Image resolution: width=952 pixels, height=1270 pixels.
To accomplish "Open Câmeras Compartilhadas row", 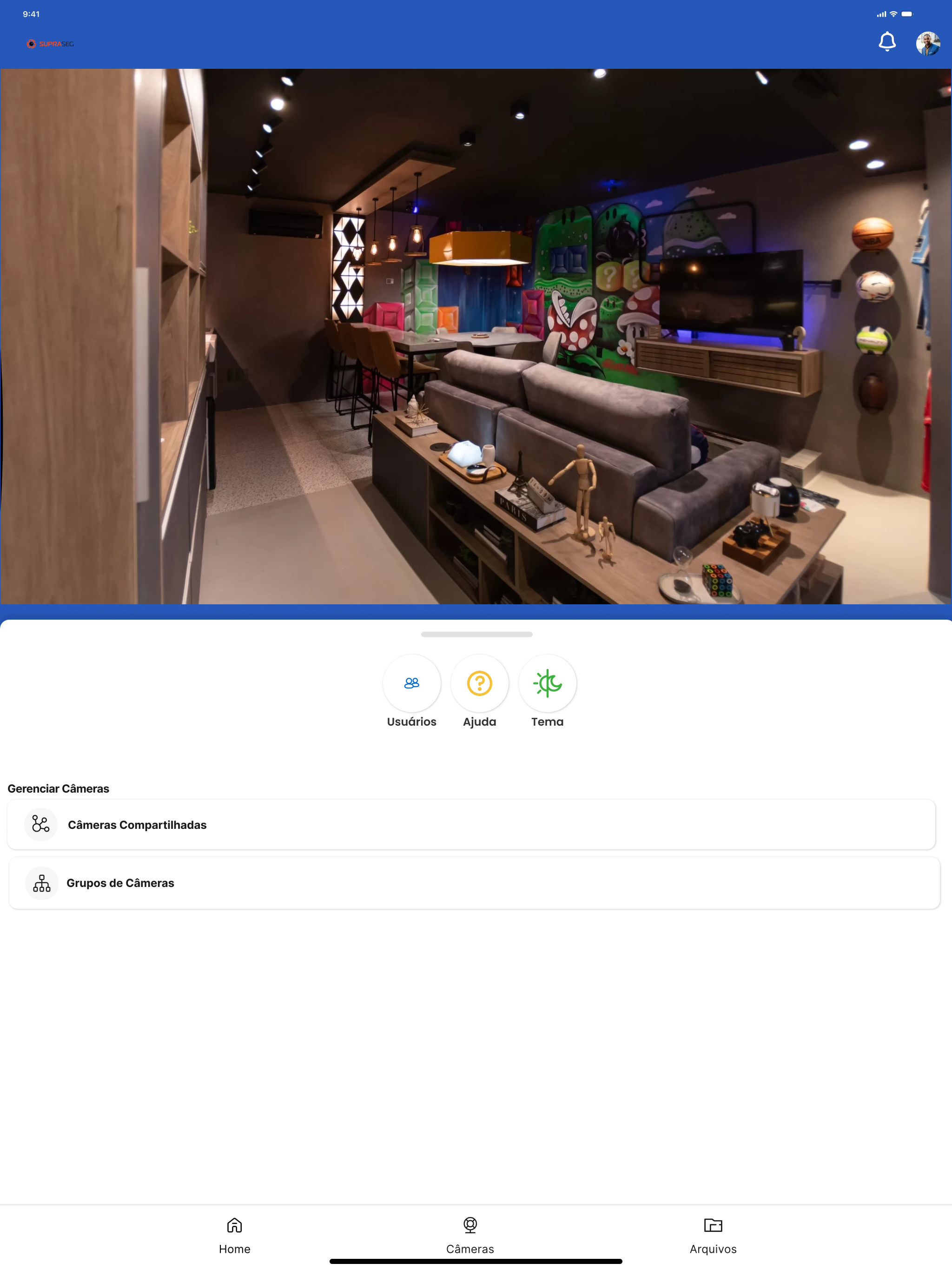I will click(x=471, y=824).
